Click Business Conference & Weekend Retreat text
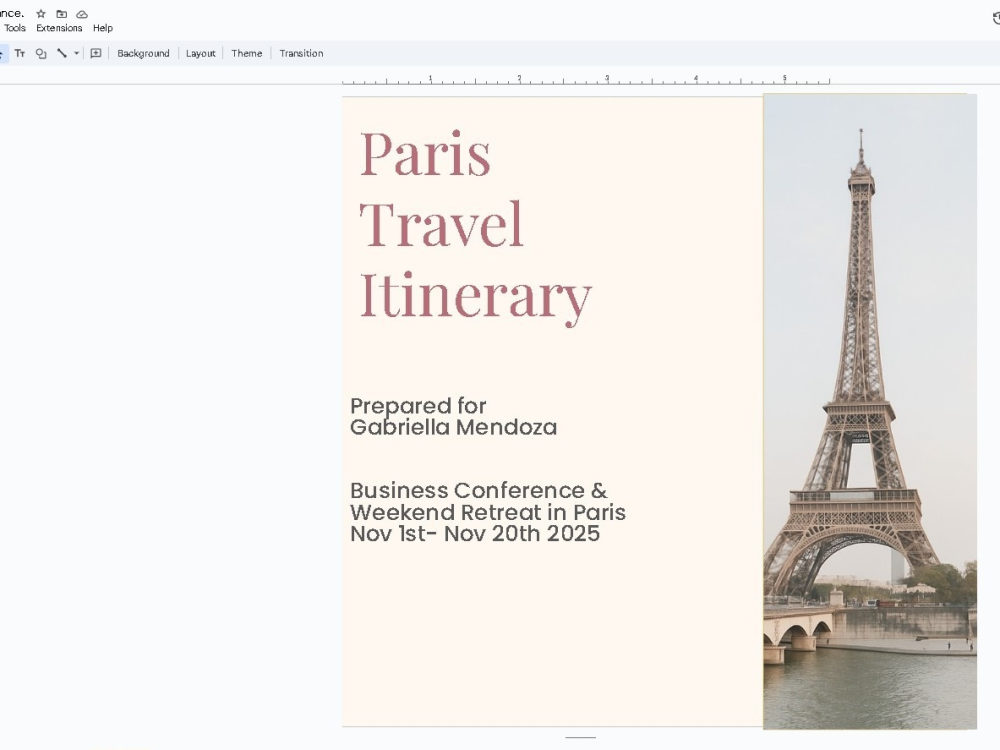 [x=488, y=501]
